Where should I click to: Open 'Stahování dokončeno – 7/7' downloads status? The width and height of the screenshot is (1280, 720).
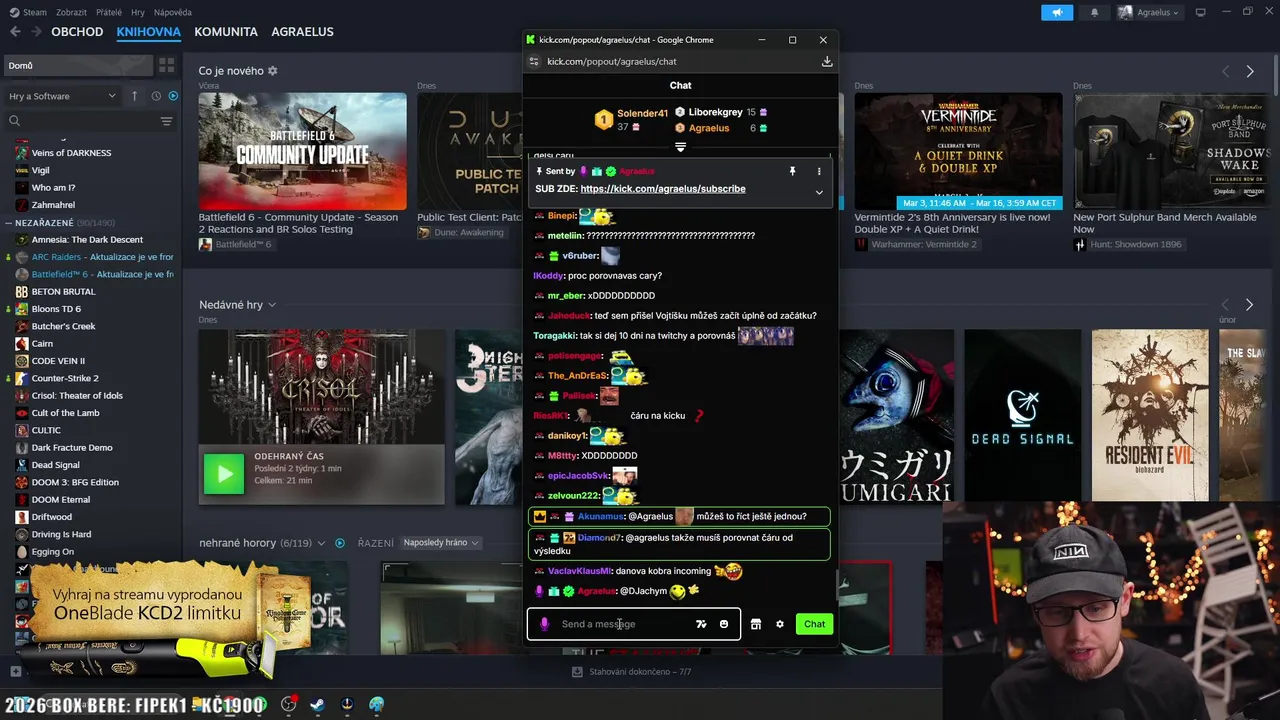coord(631,672)
